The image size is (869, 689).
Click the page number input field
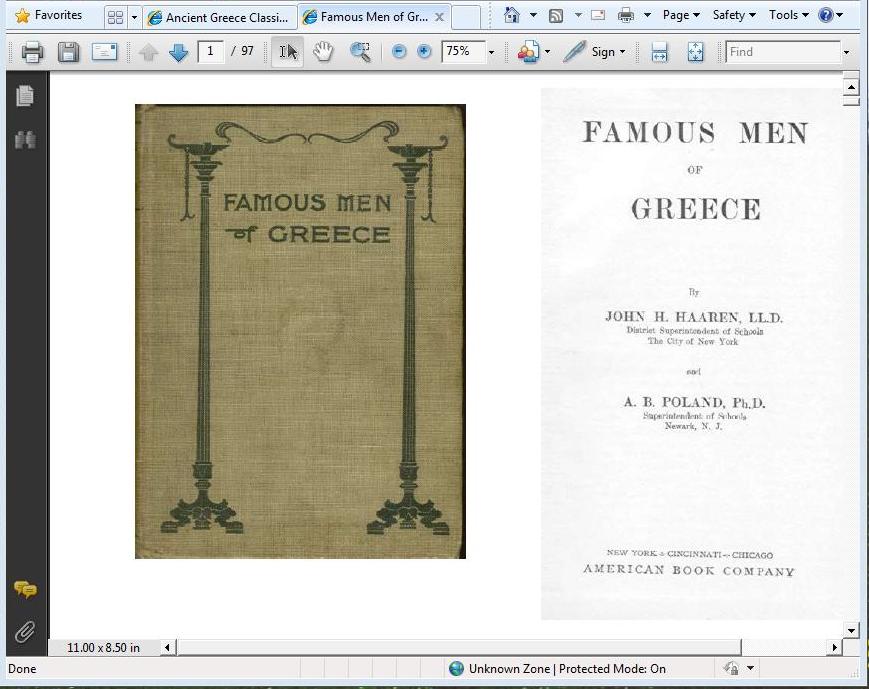(211, 51)
